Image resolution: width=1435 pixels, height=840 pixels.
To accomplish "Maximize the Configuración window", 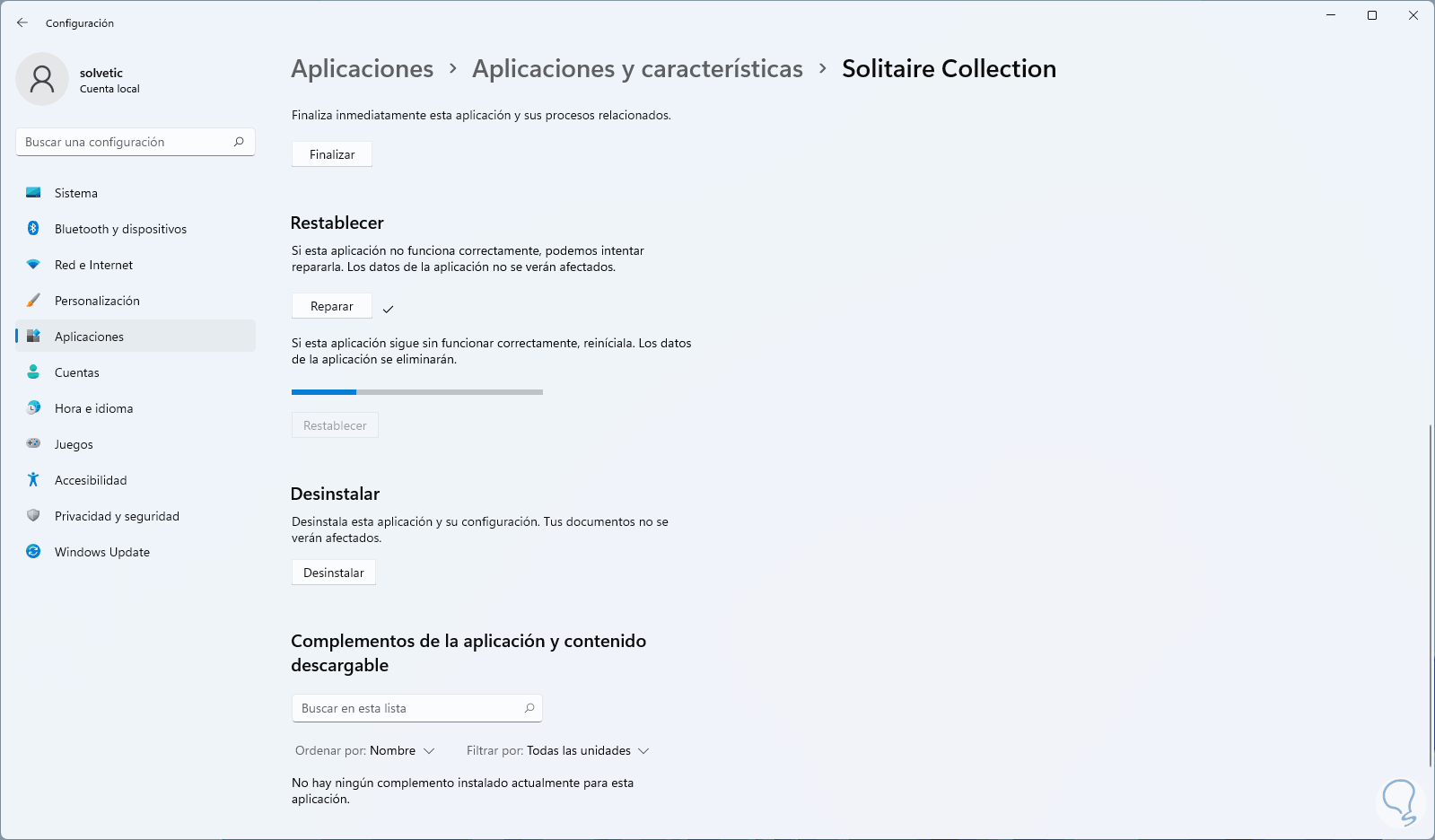I will point(1372,15).
